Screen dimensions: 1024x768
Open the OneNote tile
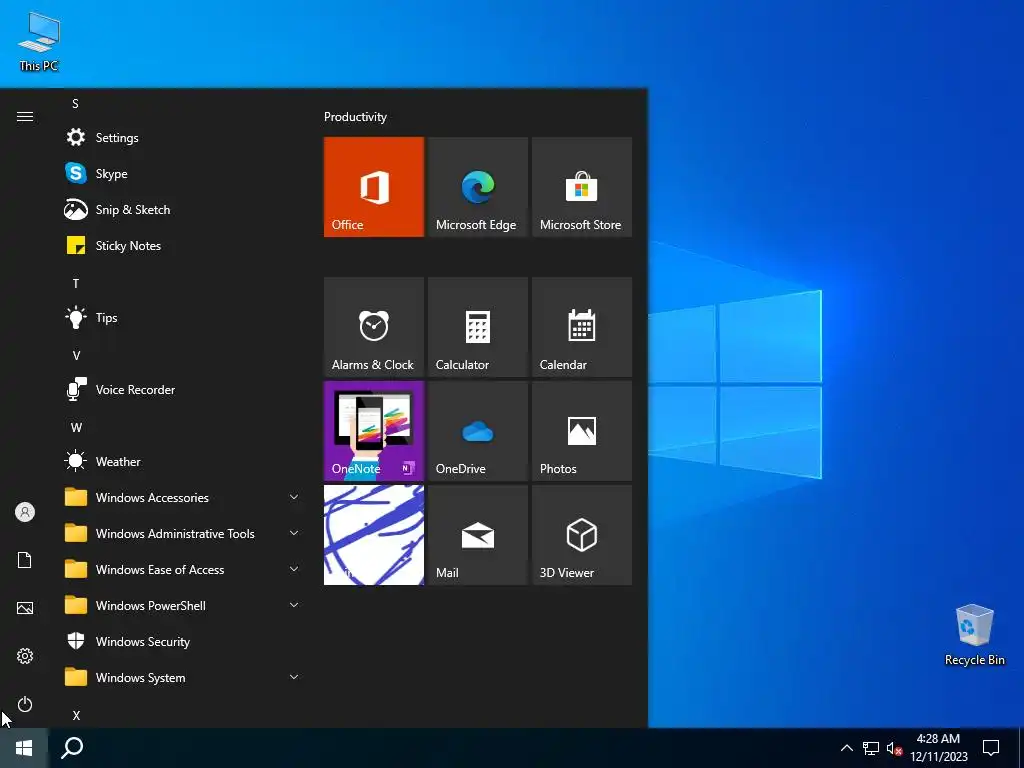(374, 431)
